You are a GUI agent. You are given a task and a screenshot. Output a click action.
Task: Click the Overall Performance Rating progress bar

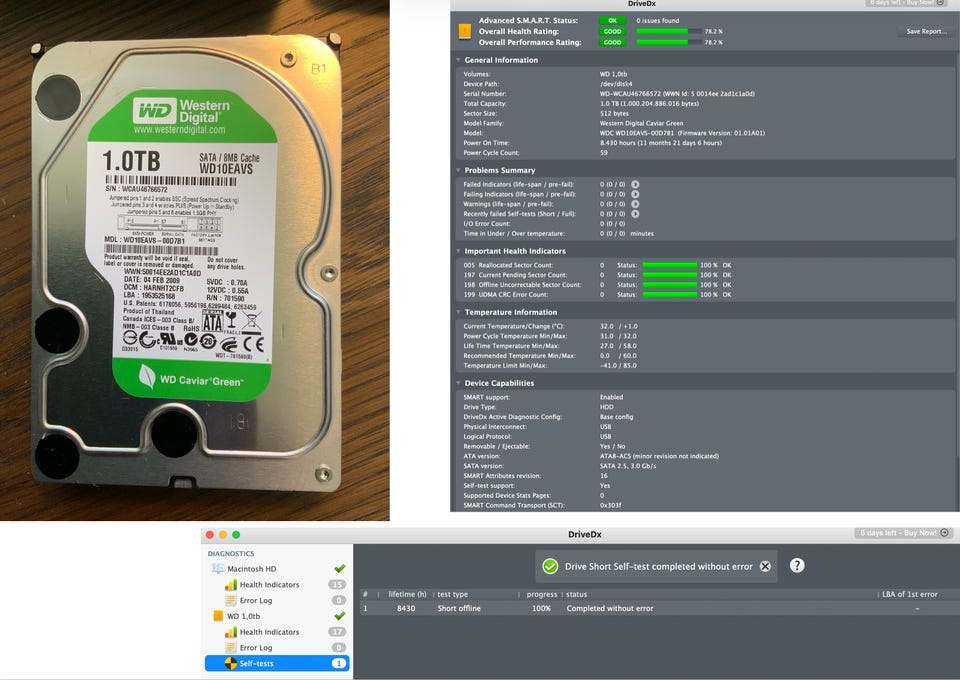[x=669, y=42]
